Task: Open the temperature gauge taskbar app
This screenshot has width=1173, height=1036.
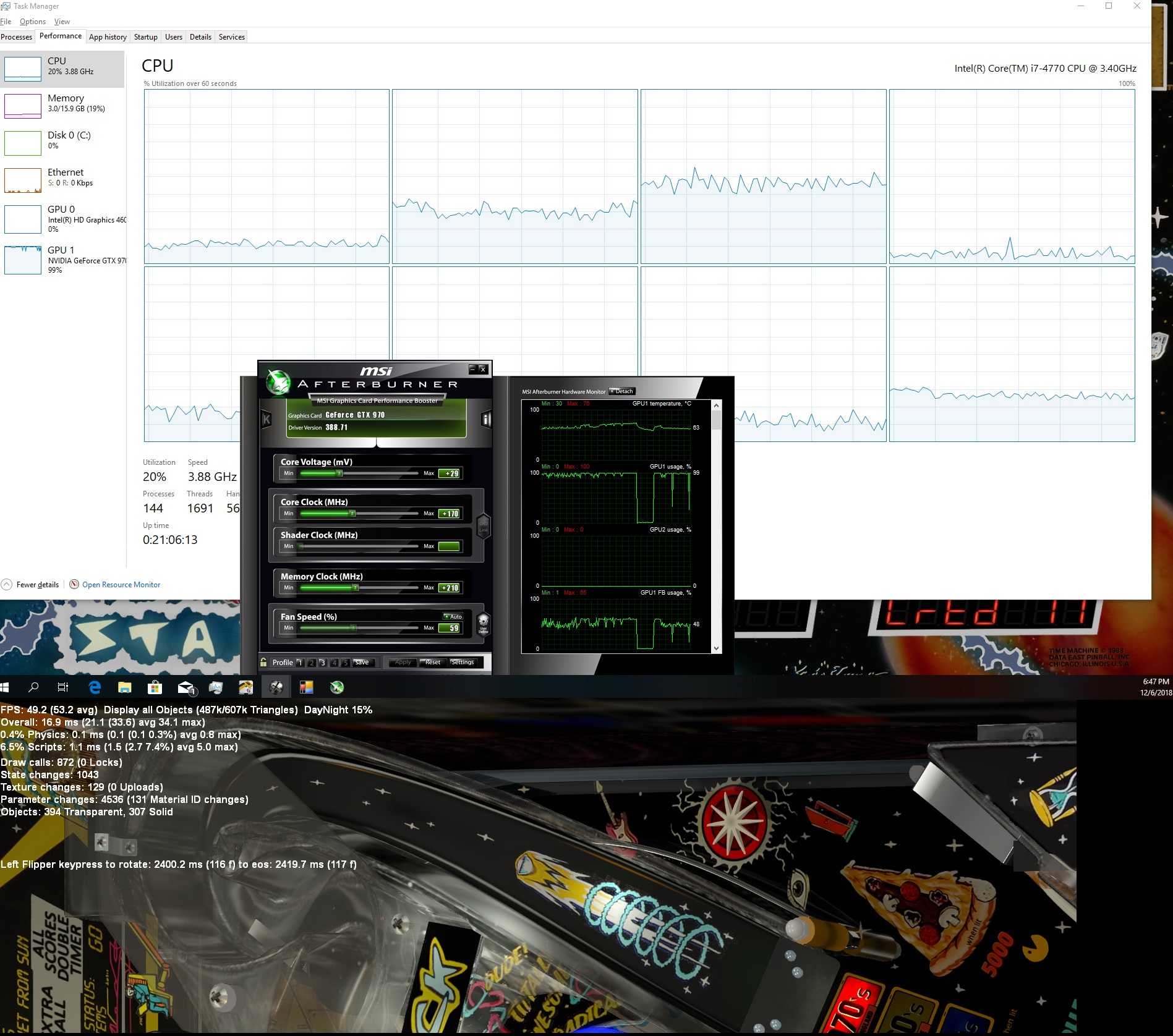Action: coord(246,687)
